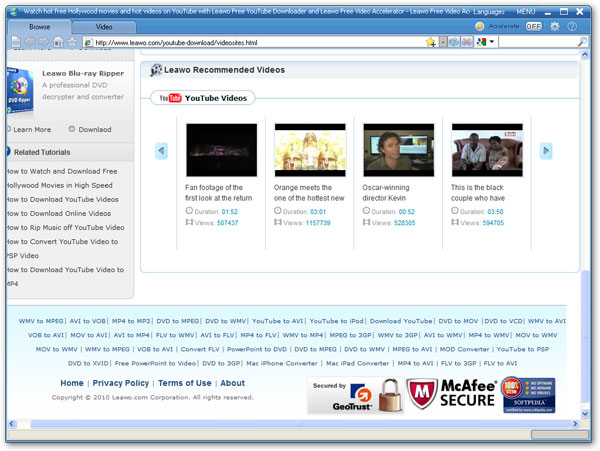Open the settings gear icon

(x=554, y=26)
